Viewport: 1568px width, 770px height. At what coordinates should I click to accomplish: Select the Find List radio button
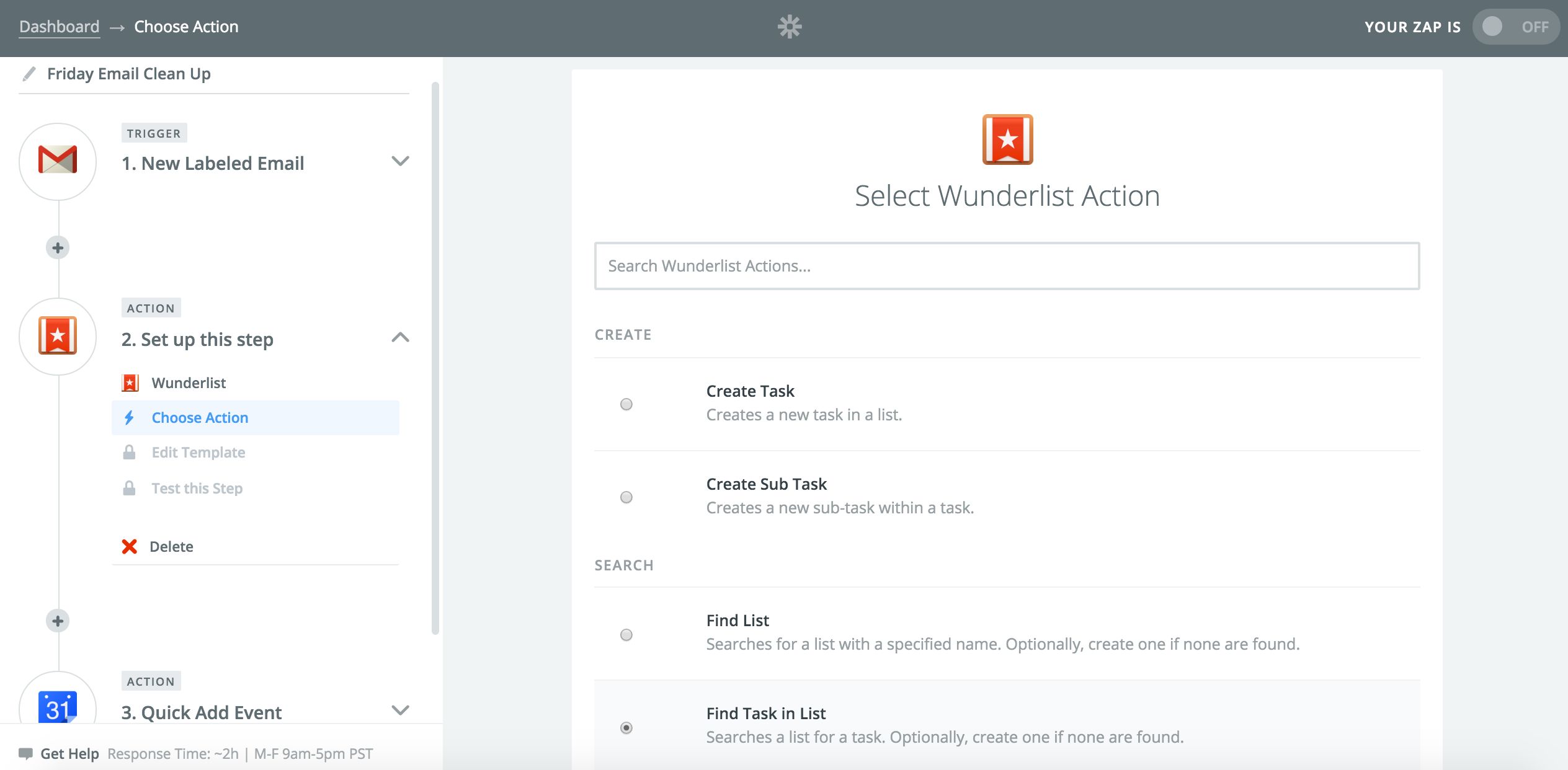coord(626,635)
